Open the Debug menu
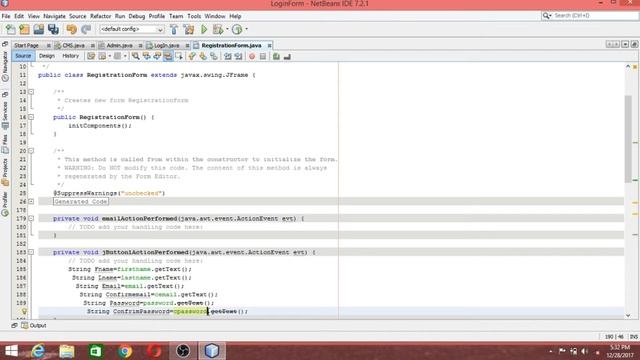The height and width of the screenshot is (360, 640). (137, 16)
